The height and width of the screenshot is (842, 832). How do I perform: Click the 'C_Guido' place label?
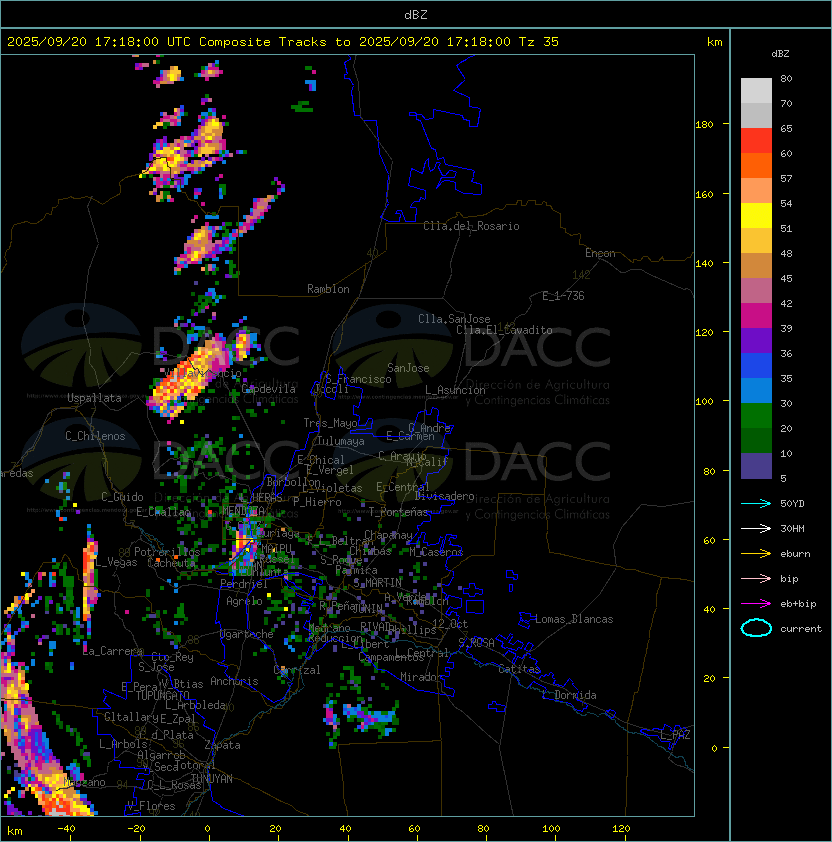tap(122, 497)
